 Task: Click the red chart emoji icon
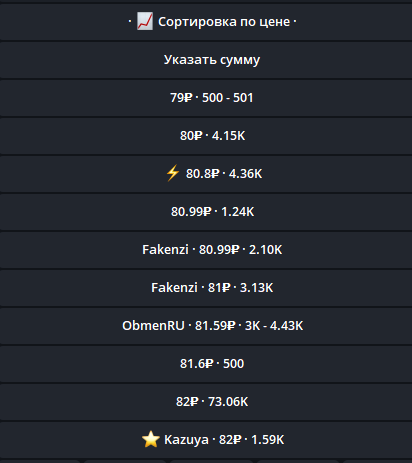click(x=145, y=21)
